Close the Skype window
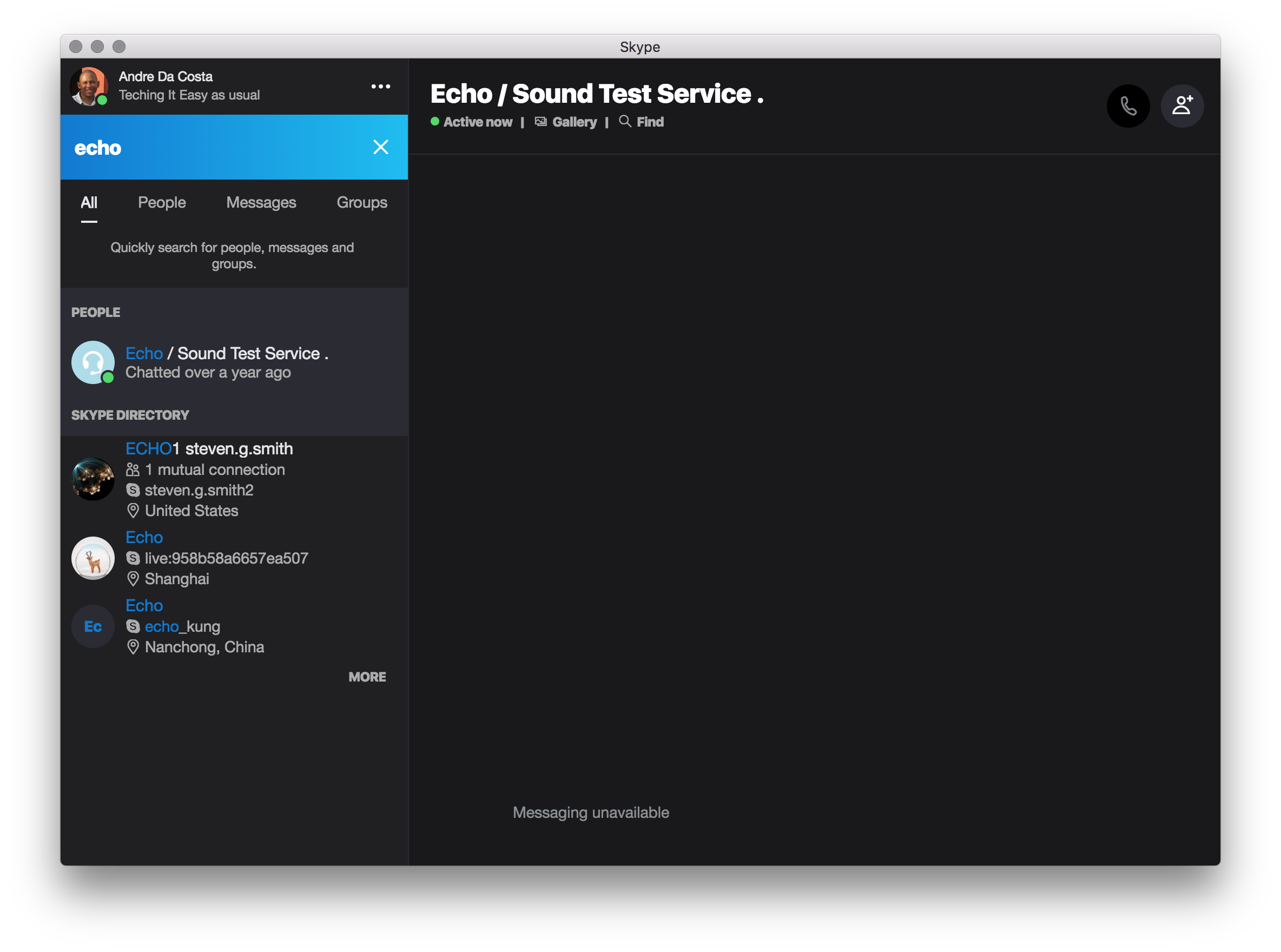This screenshot has height=952, width=1281. pos(76,46)
